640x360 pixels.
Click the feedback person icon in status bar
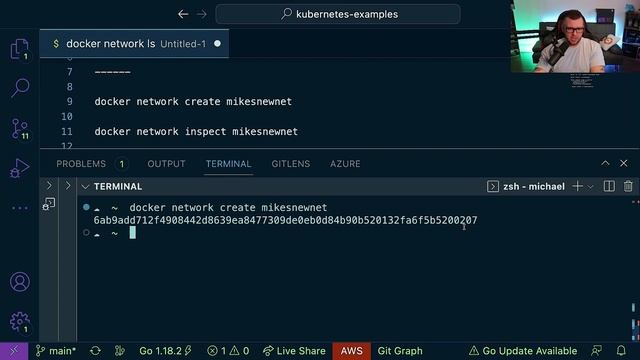coord(597,351)
